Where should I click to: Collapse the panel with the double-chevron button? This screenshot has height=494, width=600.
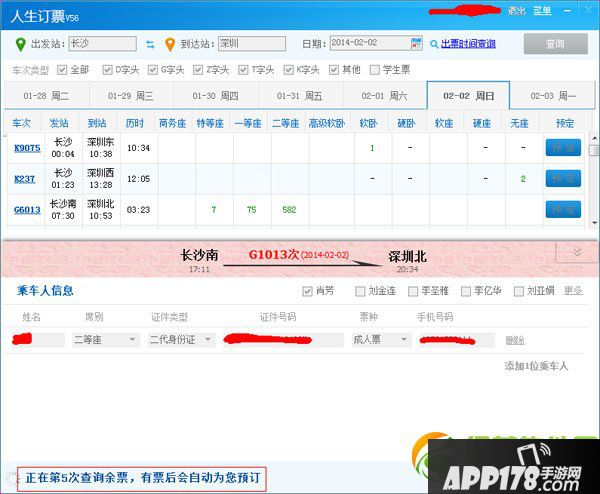(x=576, y=253)
